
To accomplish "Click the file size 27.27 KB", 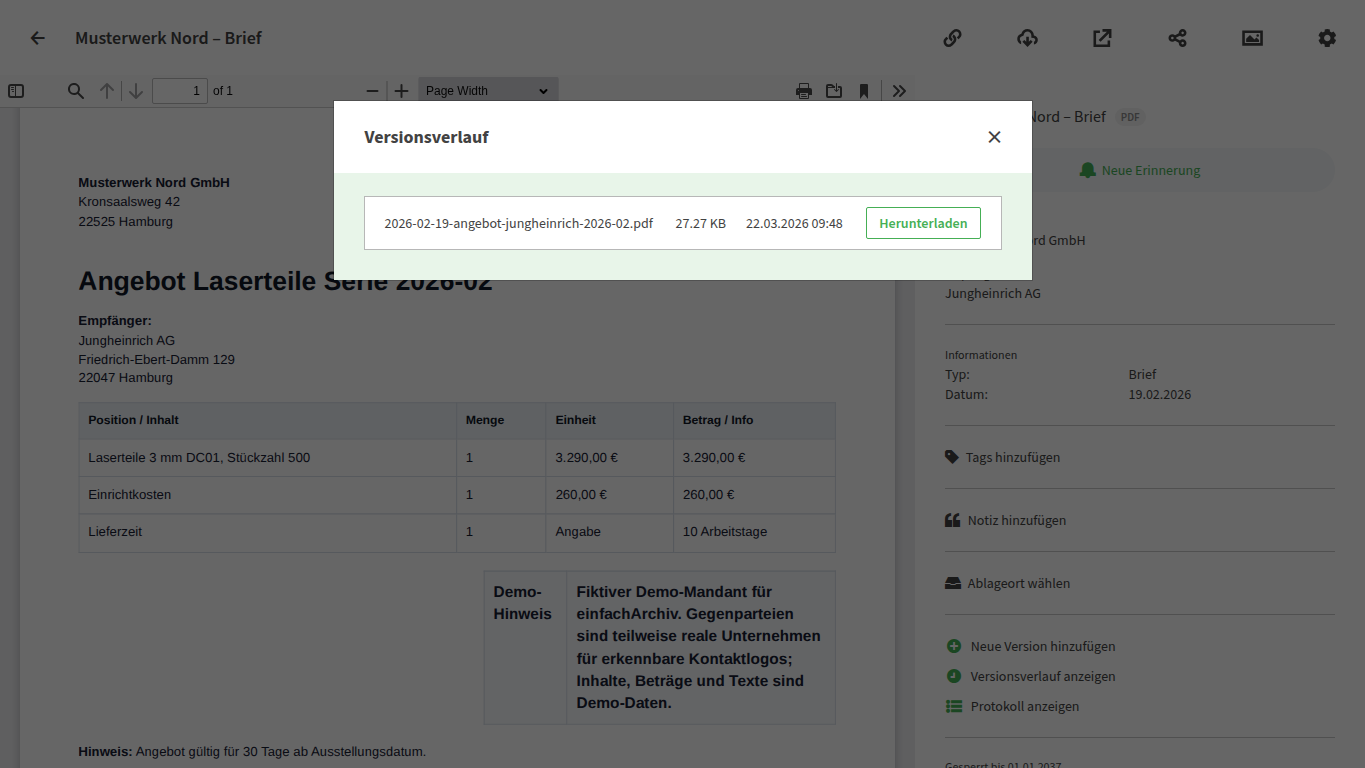I will (x=700, y=223).
